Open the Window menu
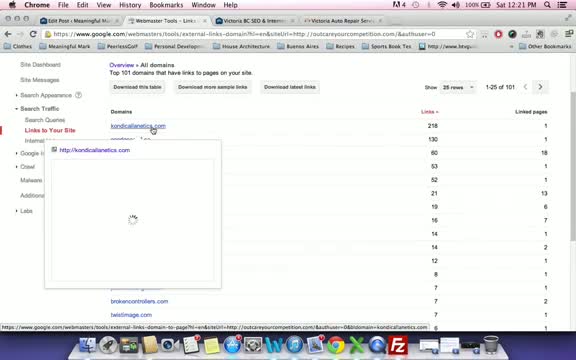Viewport: 576px width, 360px height. click(x=204, y=5)
